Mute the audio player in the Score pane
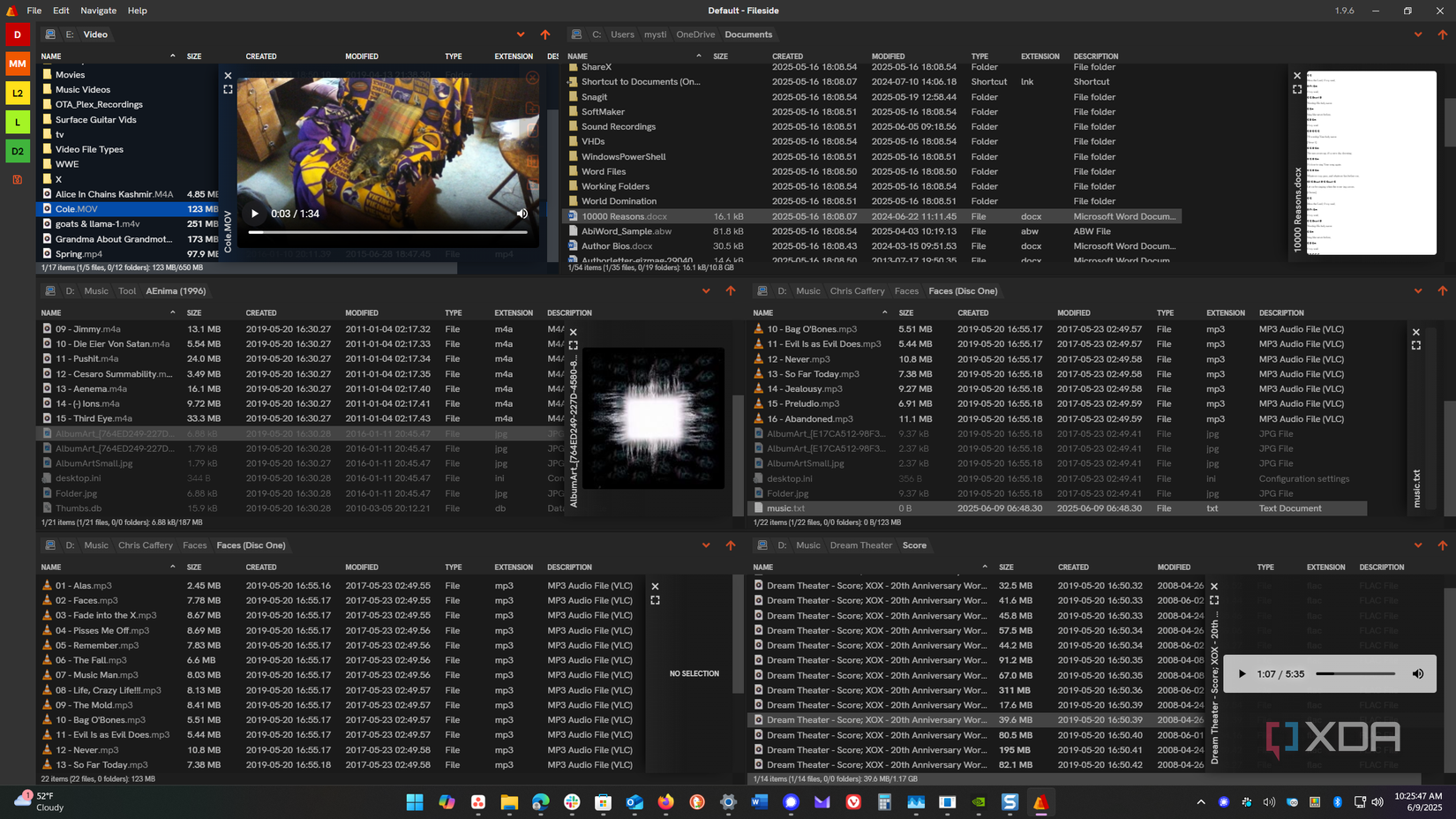1456x819 pixels. click(x=1418, y=673)
